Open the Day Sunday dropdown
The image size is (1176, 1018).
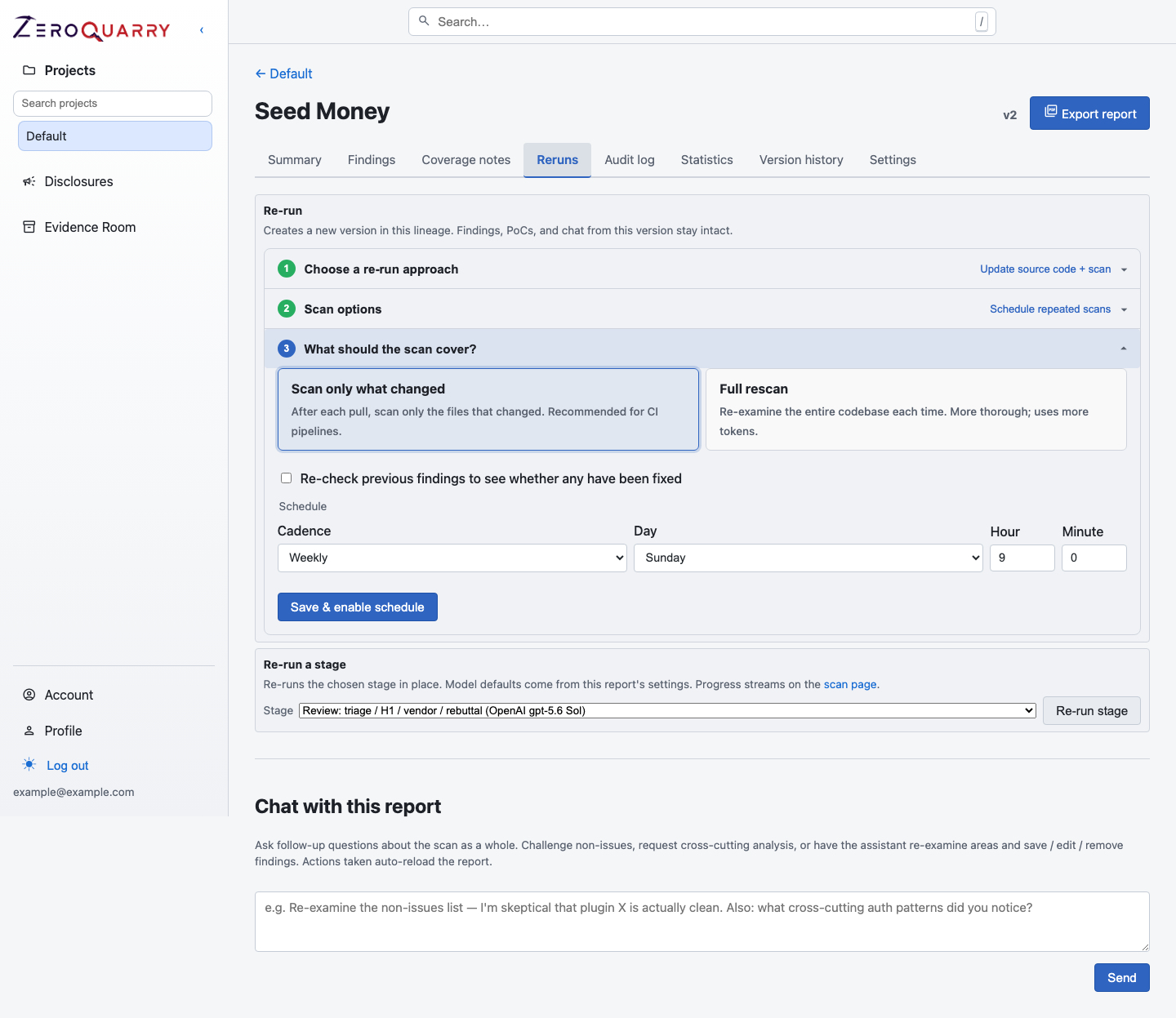click(808, 558)
